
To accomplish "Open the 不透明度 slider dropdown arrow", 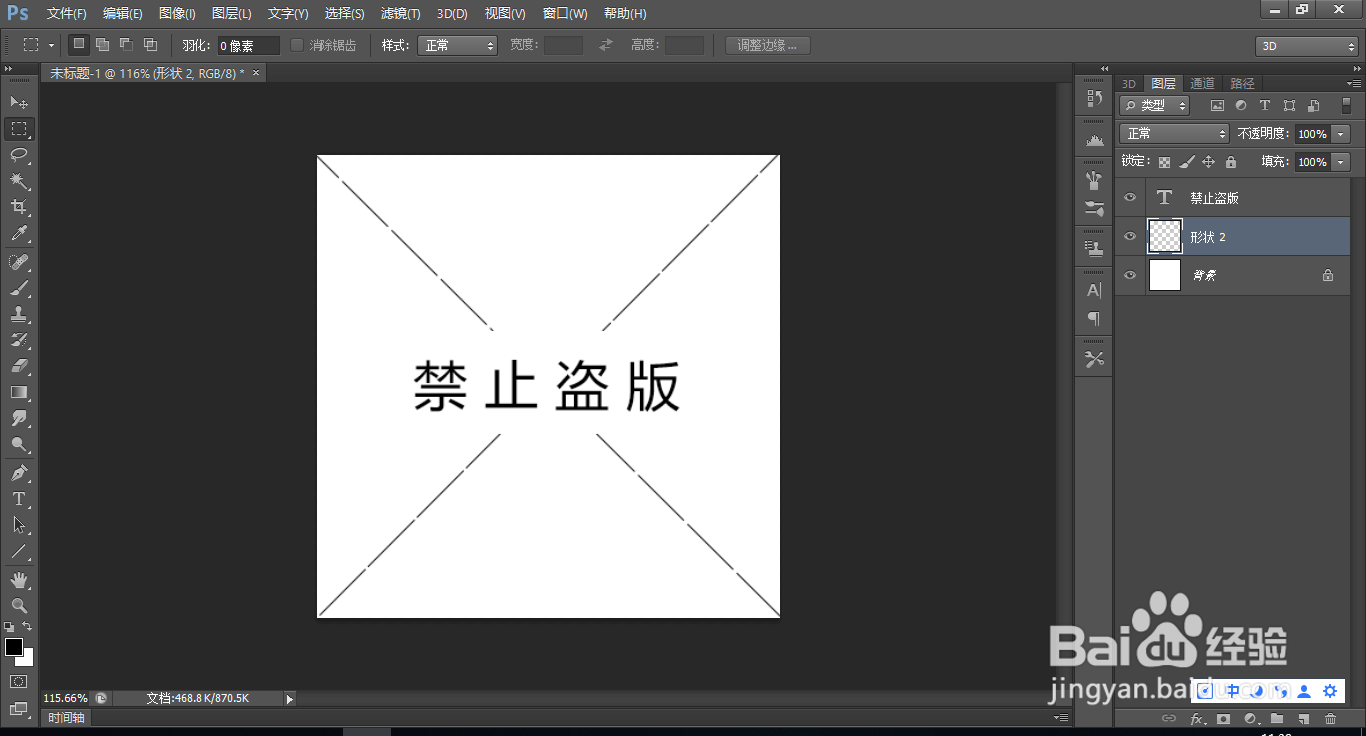I will tap(1341, 134).
